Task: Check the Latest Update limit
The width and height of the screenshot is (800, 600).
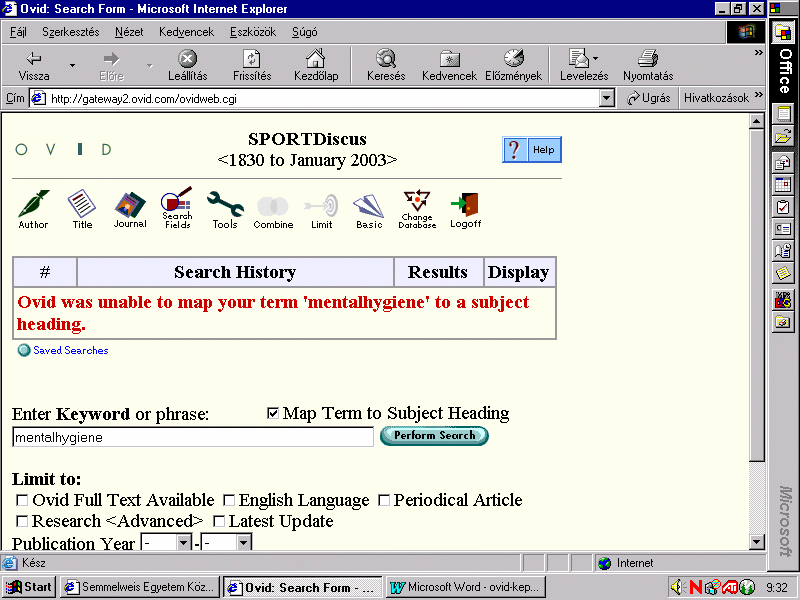Action: tap(219, 521)
